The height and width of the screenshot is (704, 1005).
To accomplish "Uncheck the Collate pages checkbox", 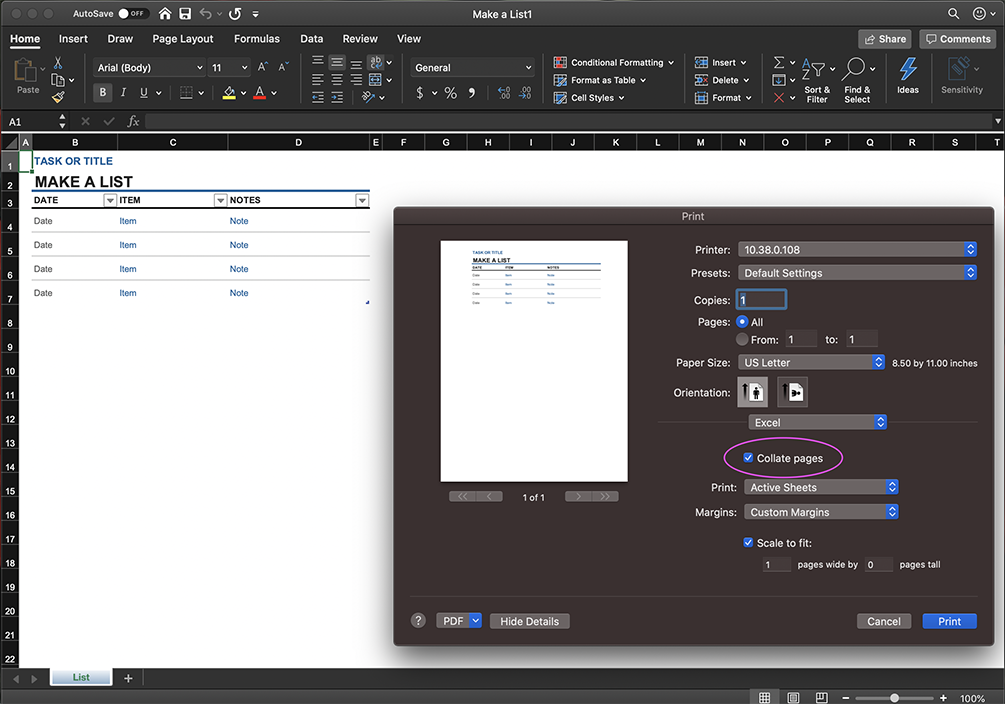I will coord(748,458).
